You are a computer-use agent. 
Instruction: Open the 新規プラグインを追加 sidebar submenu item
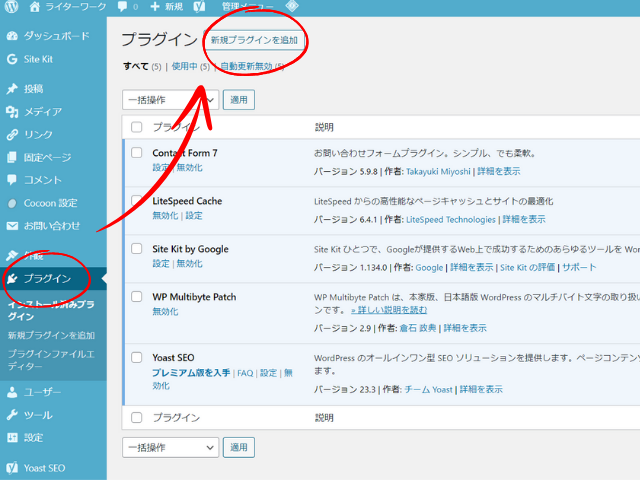[50, 336]
